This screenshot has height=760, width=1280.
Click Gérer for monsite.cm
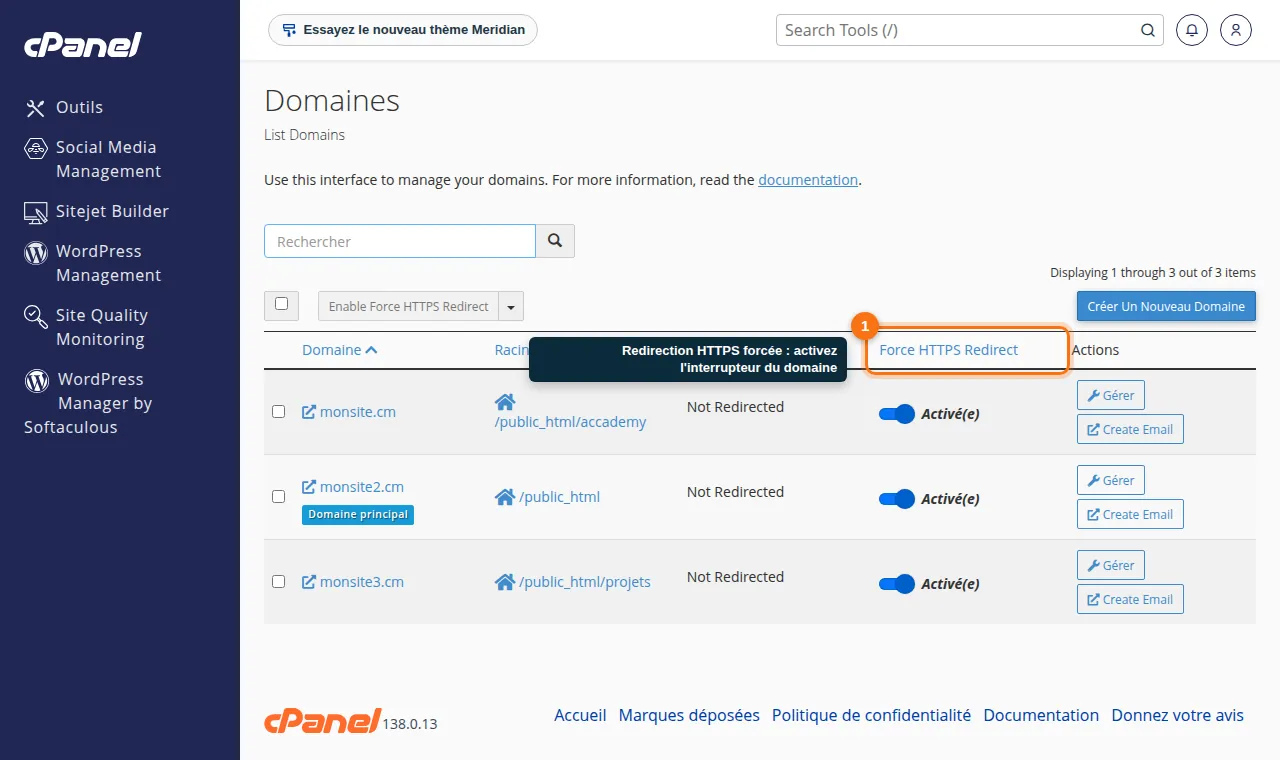coord(1110,395)
